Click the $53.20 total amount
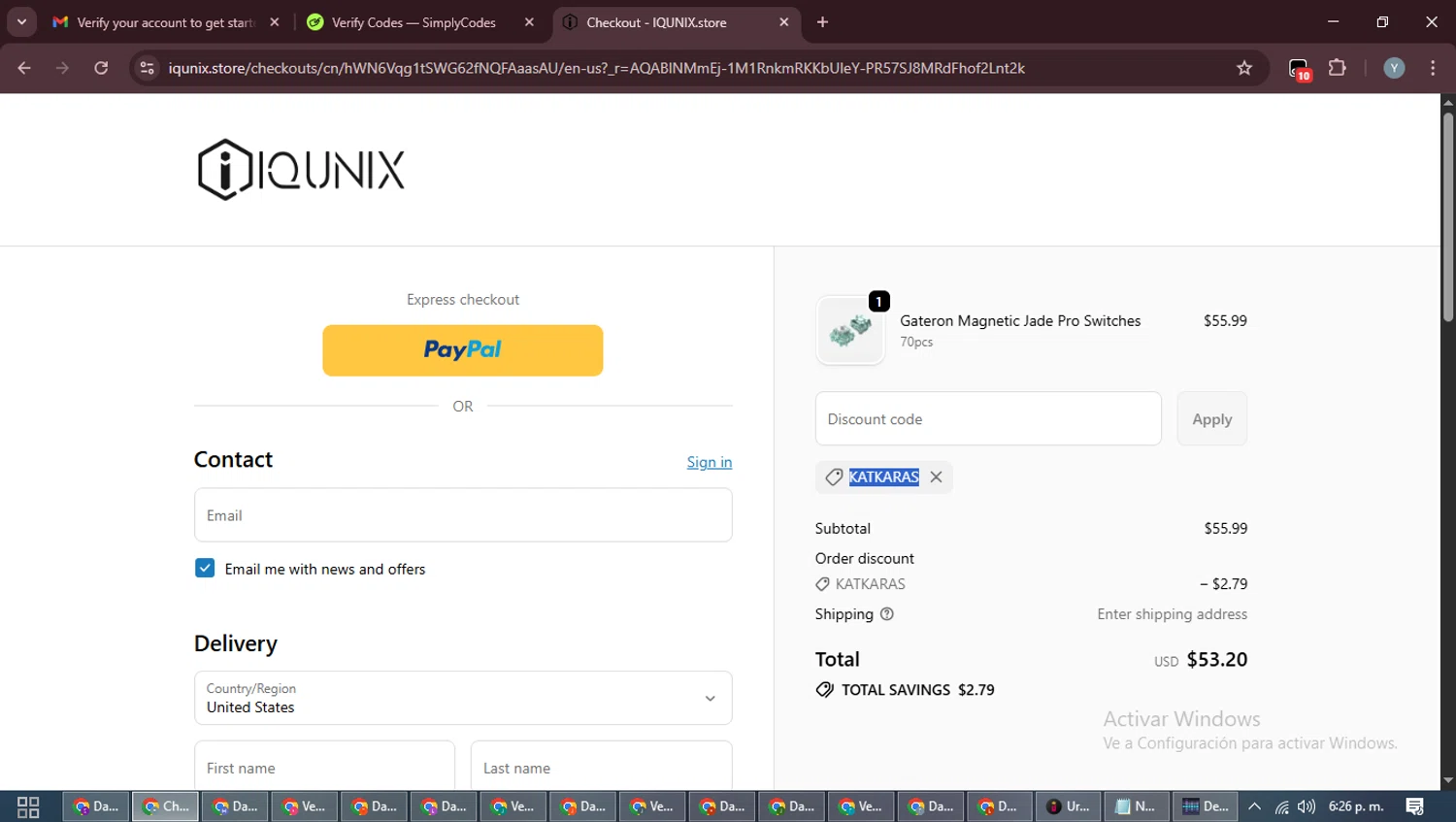Viewport: 1456px width, 822px height. coord(1217,659)
